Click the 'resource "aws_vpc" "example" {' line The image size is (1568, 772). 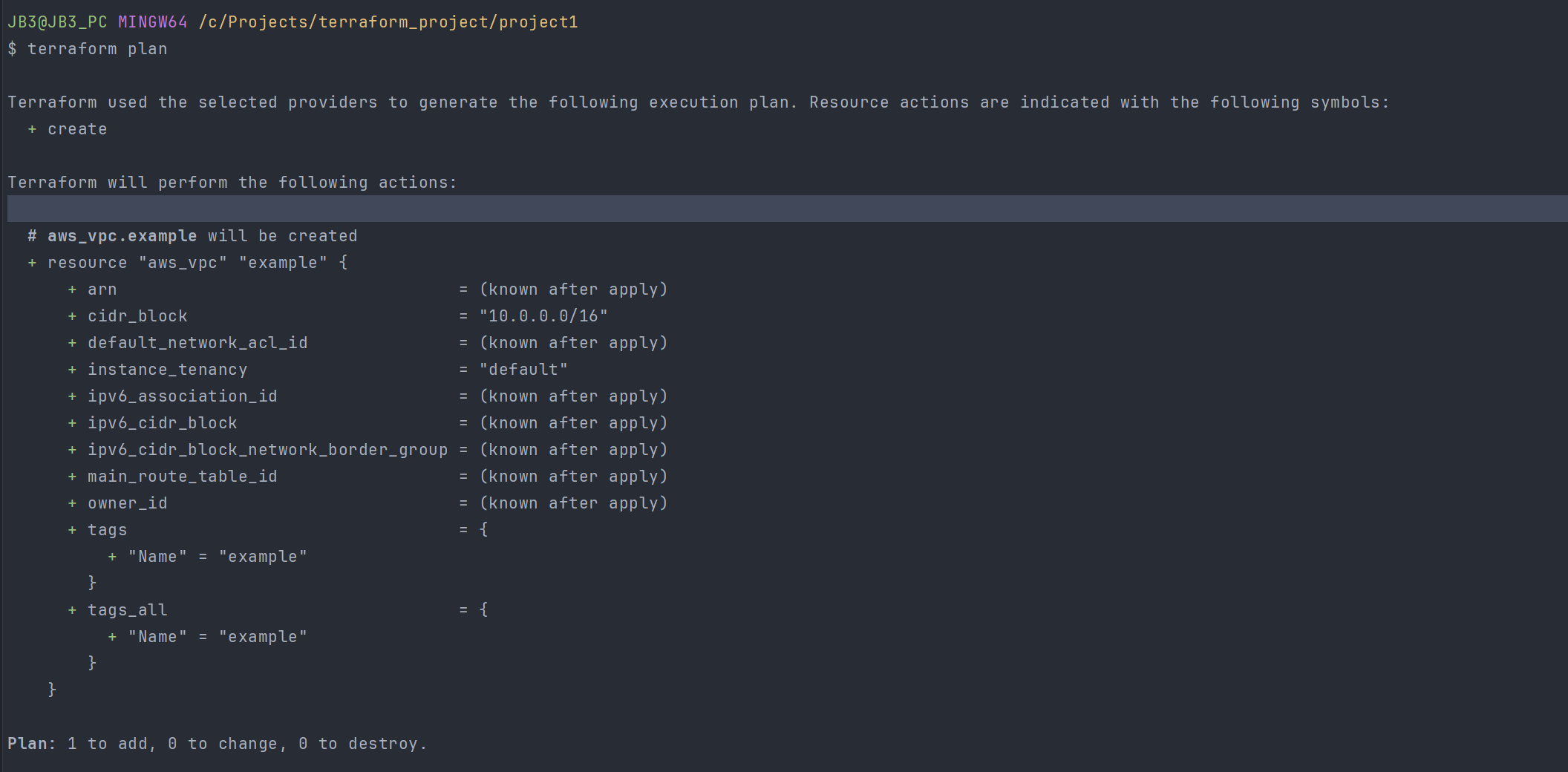coord(197,263)
